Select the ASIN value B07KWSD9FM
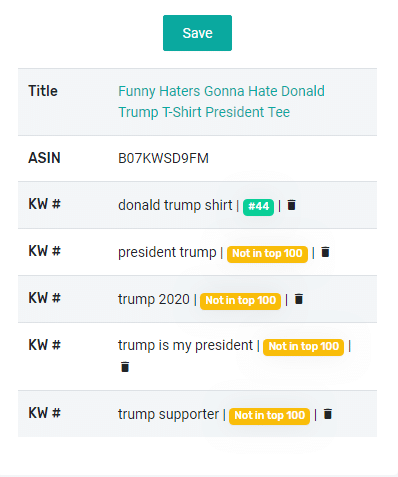The height and width of the screenshot is (477, 398). [x=163, y=158]
